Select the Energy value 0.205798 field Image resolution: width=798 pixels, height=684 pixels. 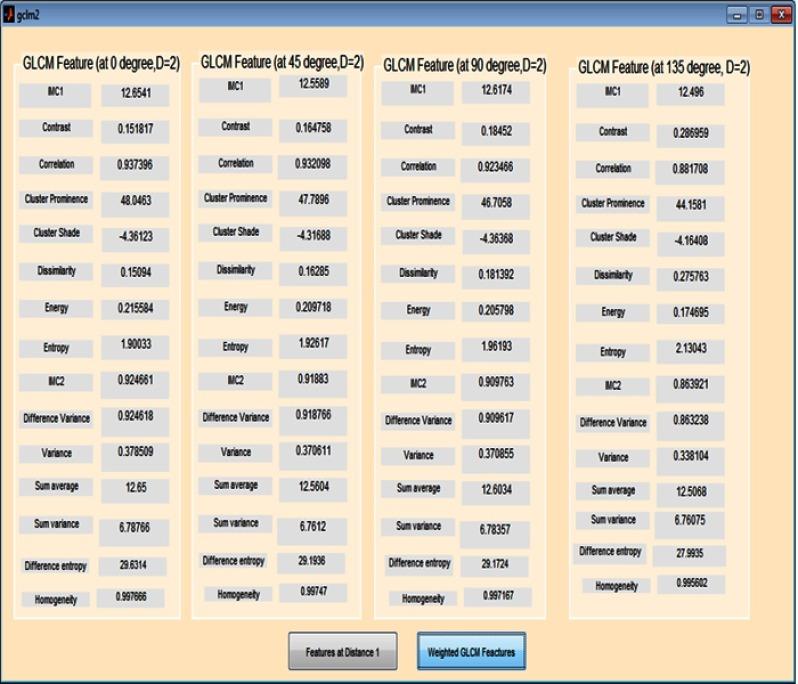tap(495, 311)
